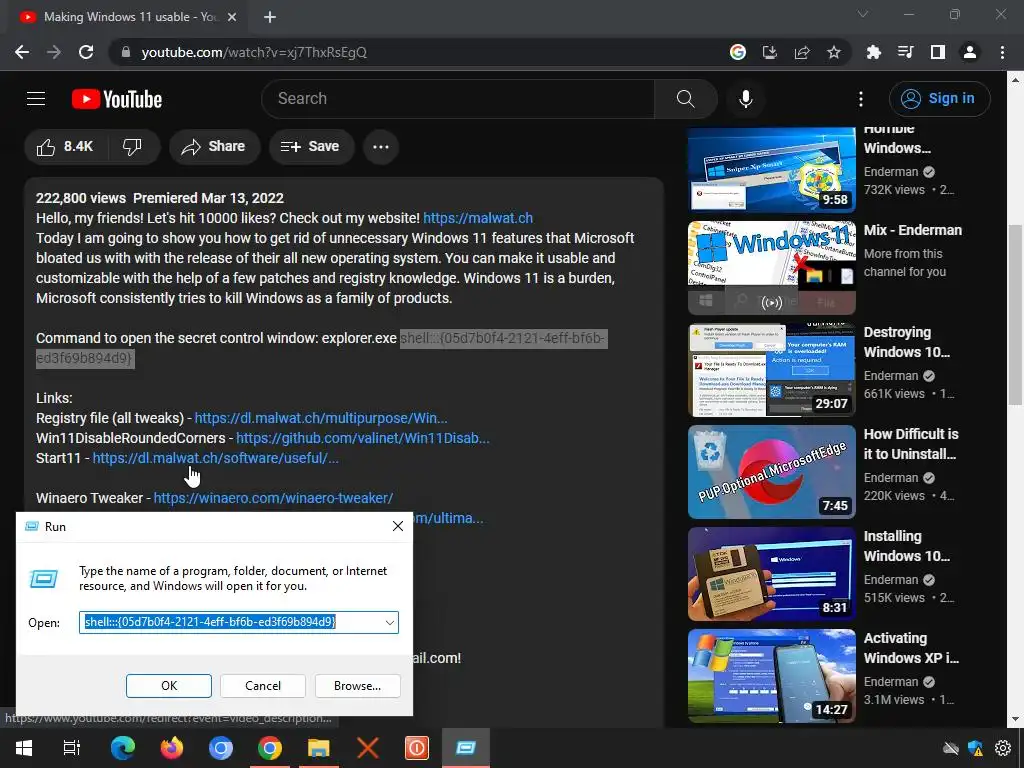Click the Chrome address bar URL
Image resolution: width=1024 pixels, height=768 pixels.
[x=254, y=52]
